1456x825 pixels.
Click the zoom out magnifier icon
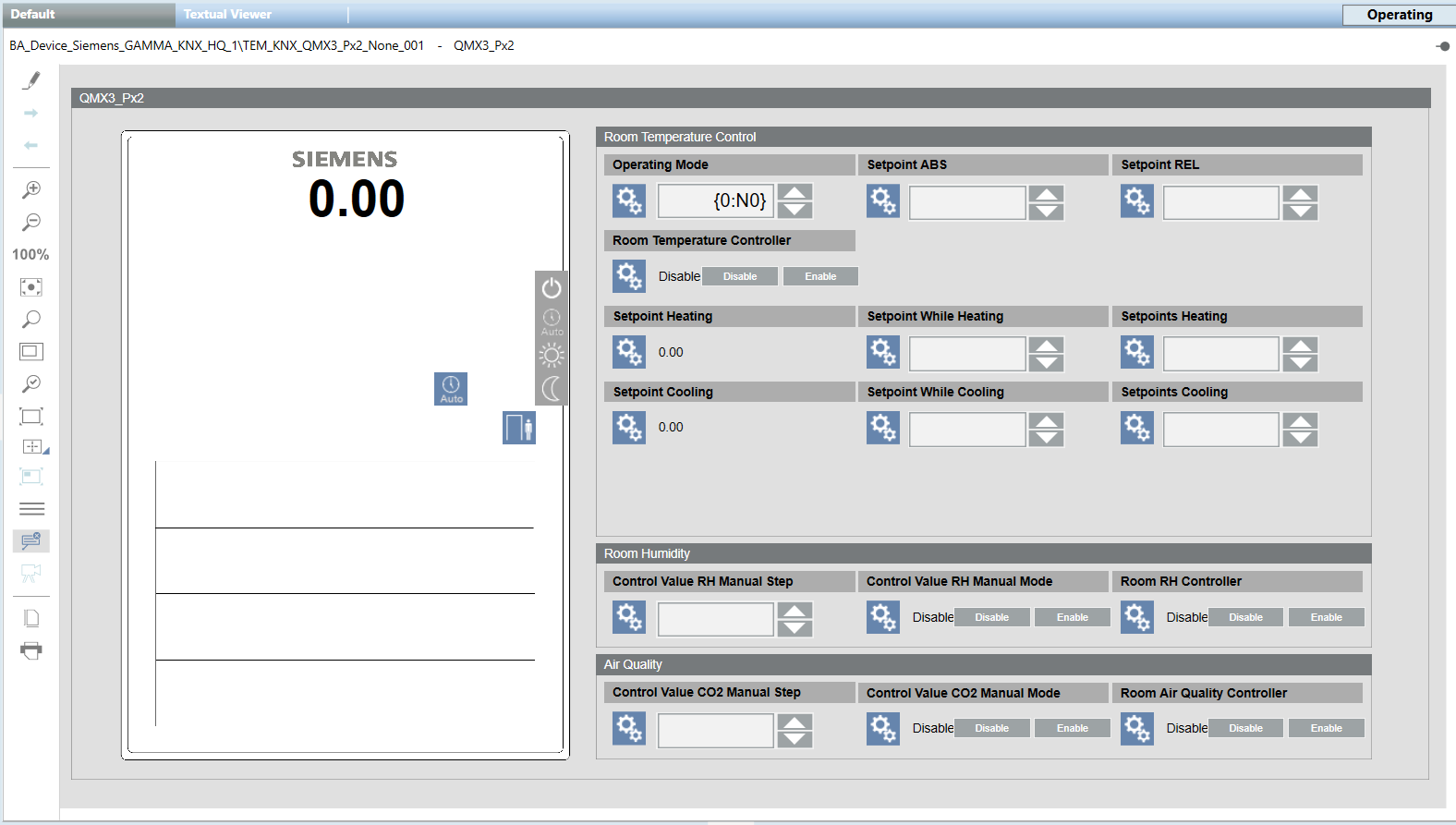pyautogui.click(x=31, y=222)
